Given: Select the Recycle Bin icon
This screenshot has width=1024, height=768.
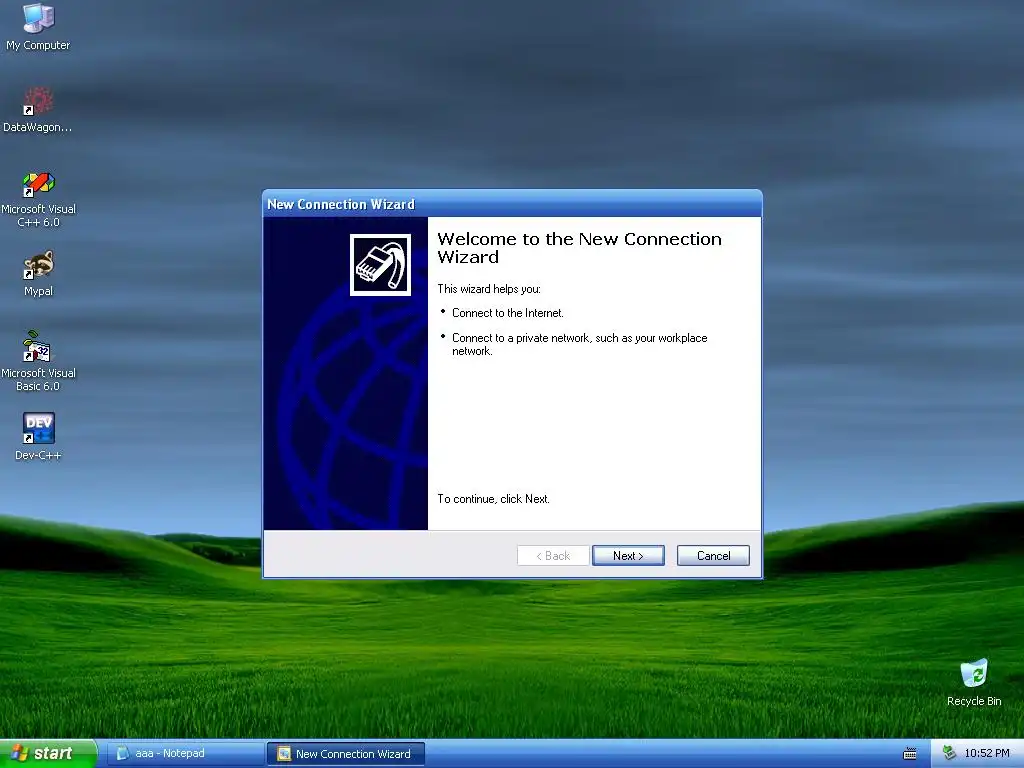Looking at the screenshot, I should click(974, 682).
